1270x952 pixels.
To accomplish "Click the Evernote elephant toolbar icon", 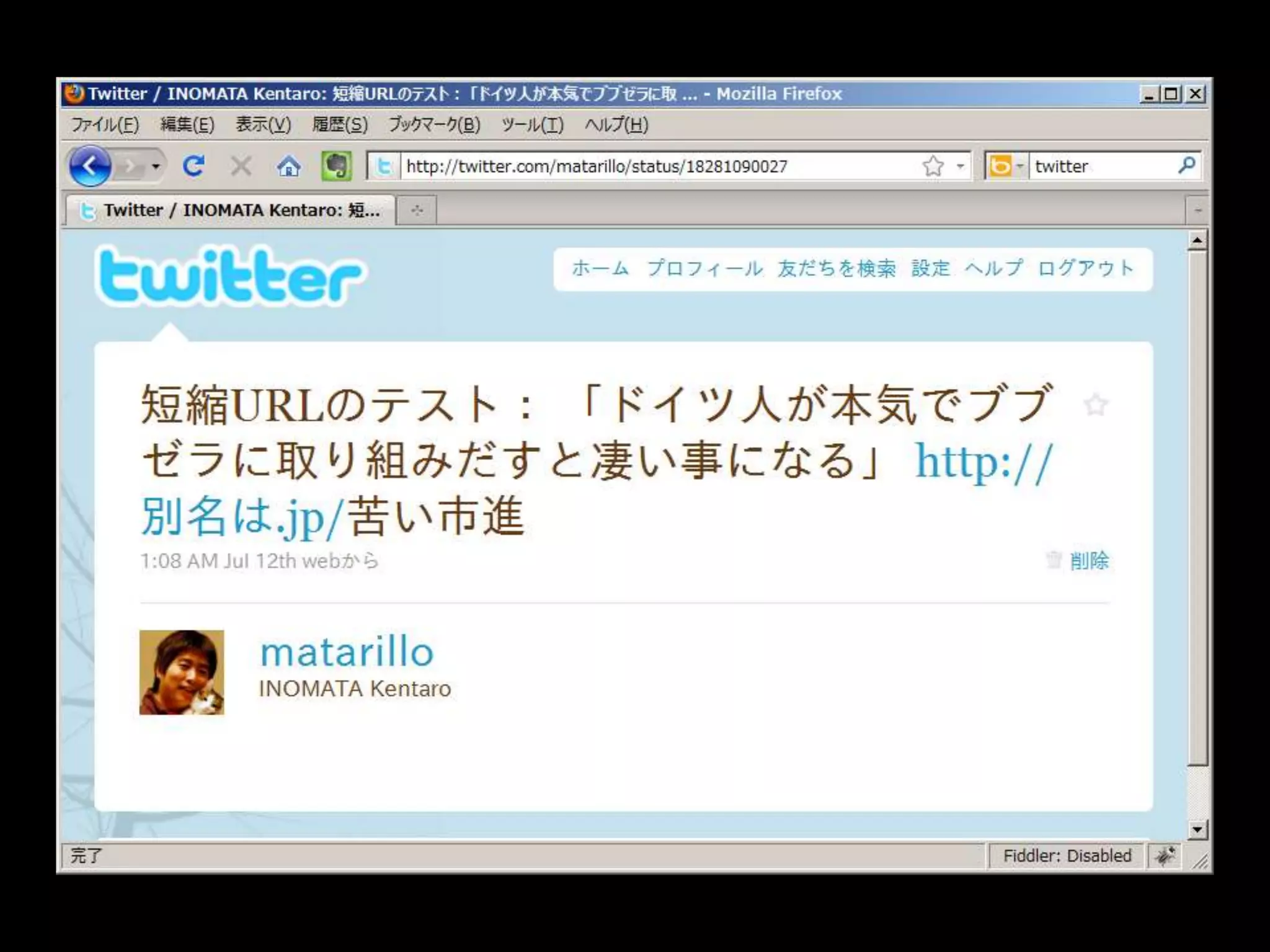I will pyautogui.click(x=336, y=166).
